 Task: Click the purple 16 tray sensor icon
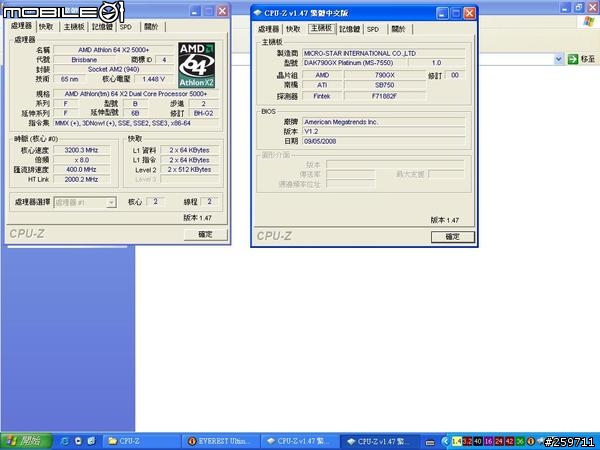click(x=488, y=442)
